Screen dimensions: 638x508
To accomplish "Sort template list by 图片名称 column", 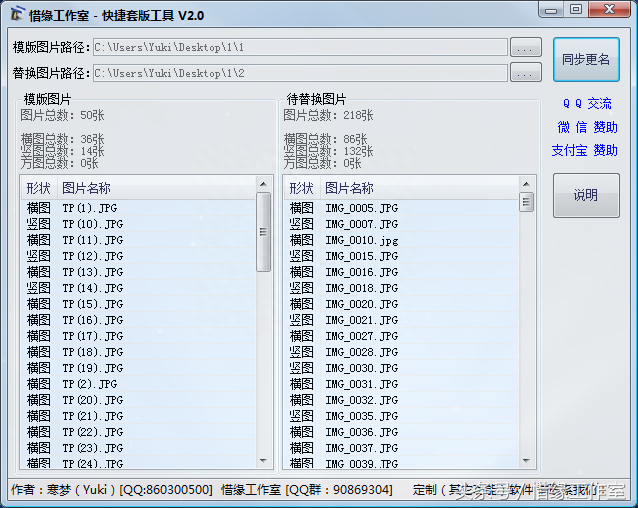I will [x=157, y=188].
